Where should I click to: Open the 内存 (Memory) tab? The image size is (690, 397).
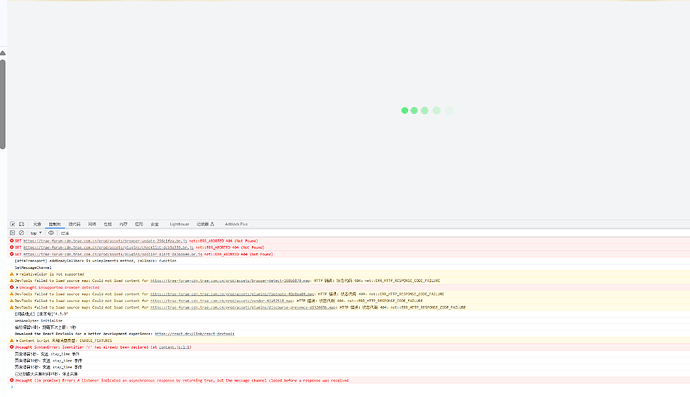tap(123, 224)
